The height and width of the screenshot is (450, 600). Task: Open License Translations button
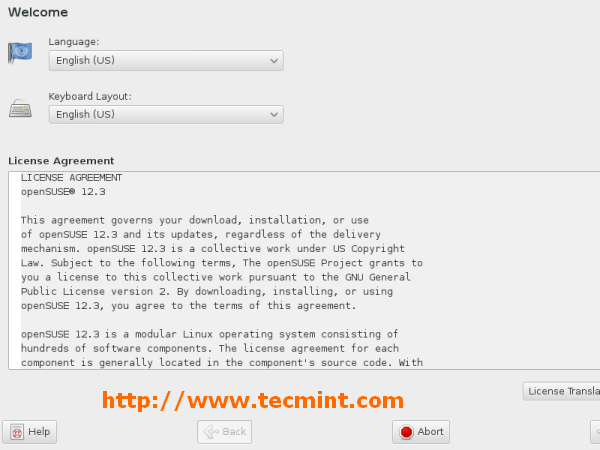tap(561, 391)
